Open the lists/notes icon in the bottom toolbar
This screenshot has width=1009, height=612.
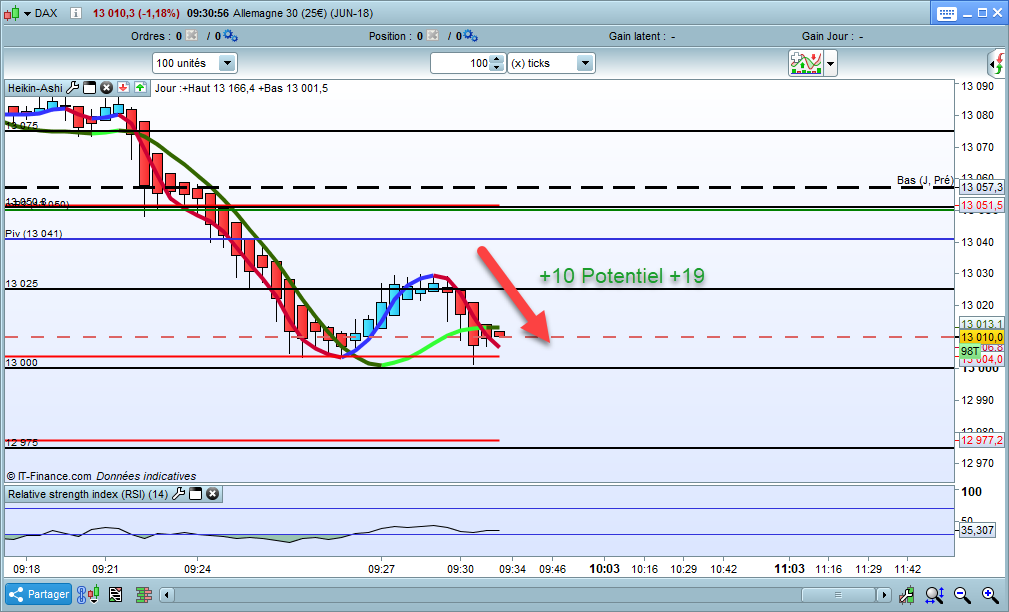(x=116, y=594)
